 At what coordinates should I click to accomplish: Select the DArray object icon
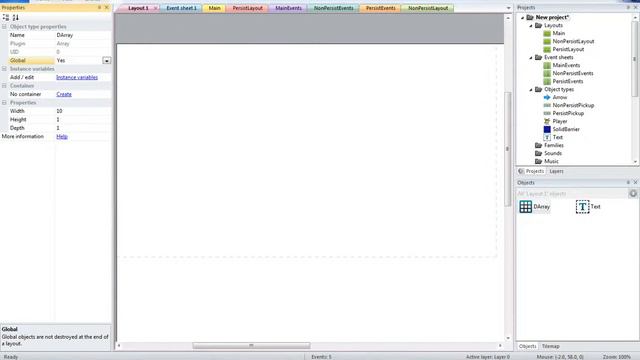click(525, 207)
